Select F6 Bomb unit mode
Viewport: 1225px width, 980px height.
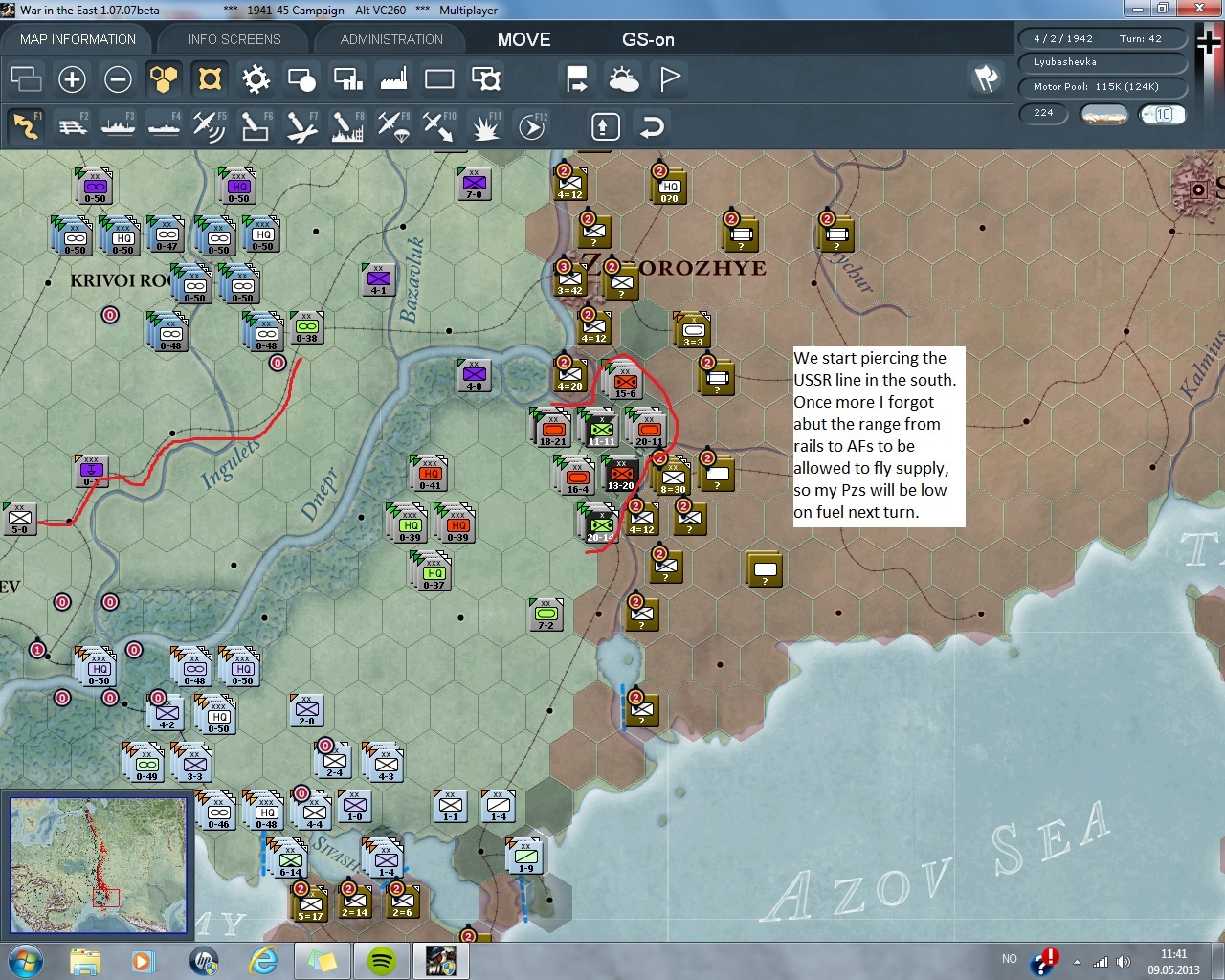click(256, 125)
